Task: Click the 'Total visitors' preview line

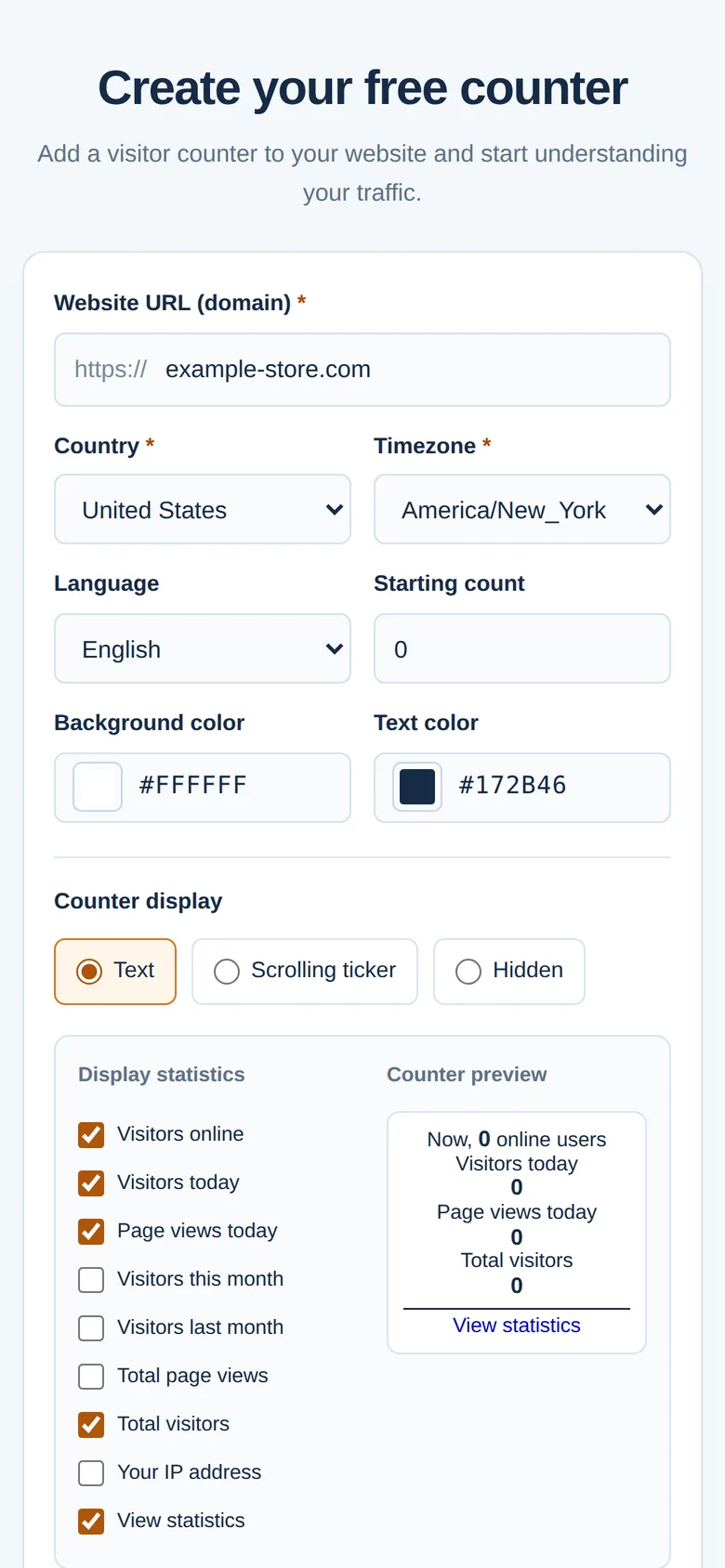Action: 517,1261
